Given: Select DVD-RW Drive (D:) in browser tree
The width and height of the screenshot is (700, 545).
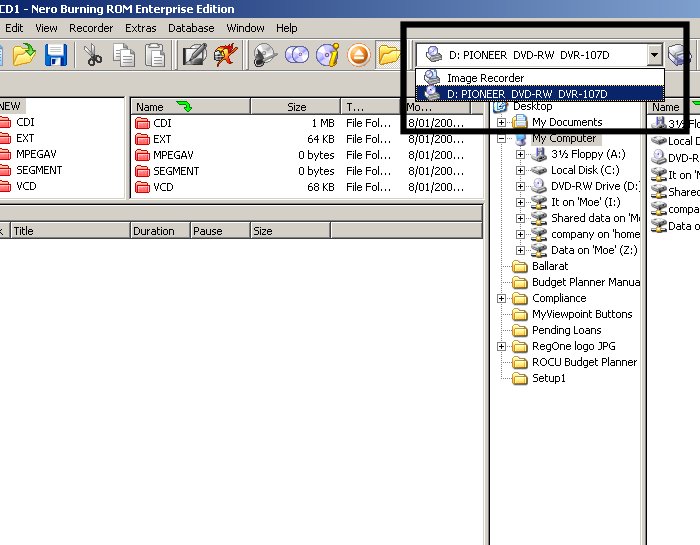Looking at the screenshot, I should (595, 186).
